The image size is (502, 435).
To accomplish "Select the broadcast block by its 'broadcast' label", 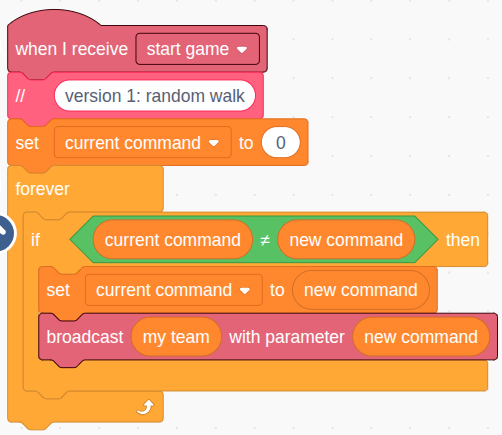I will [x=85, y=337].
